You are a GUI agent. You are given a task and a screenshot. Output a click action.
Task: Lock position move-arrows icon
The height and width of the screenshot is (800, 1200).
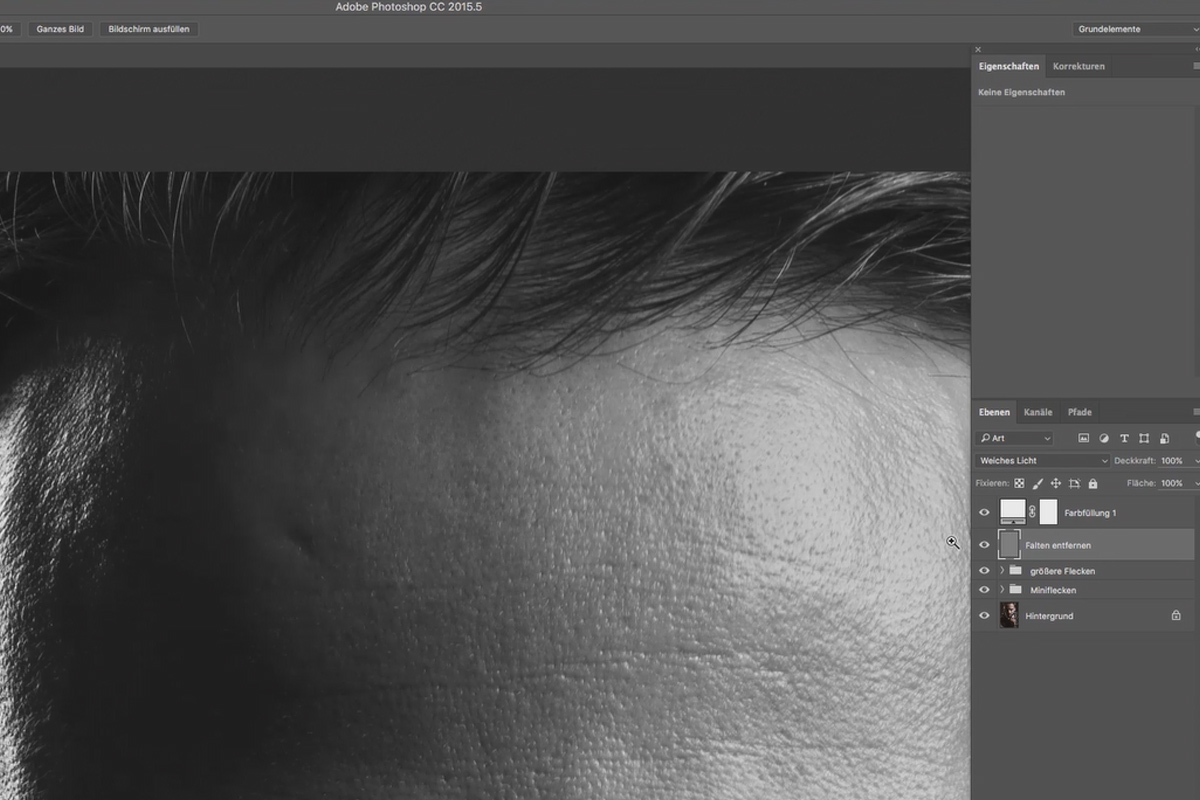pyautogui.click(x=1056, y=483)
